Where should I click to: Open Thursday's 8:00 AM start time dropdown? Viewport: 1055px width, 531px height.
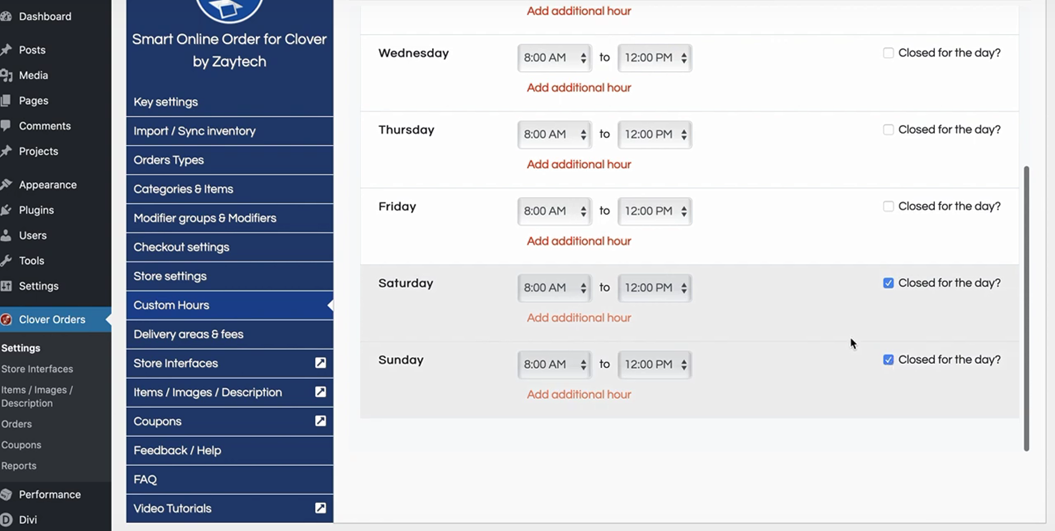[554, 135]
